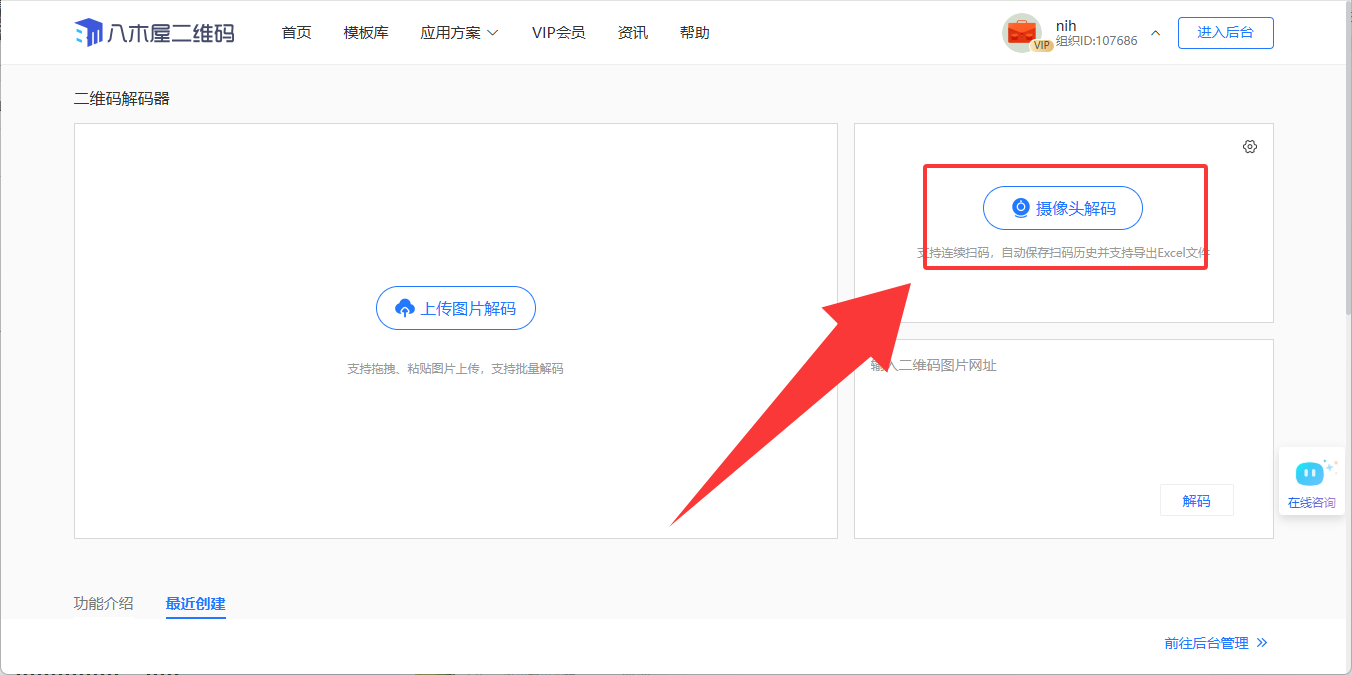Select the 最近创建 tab
The image size is (1352, 675).
[195, 603]
